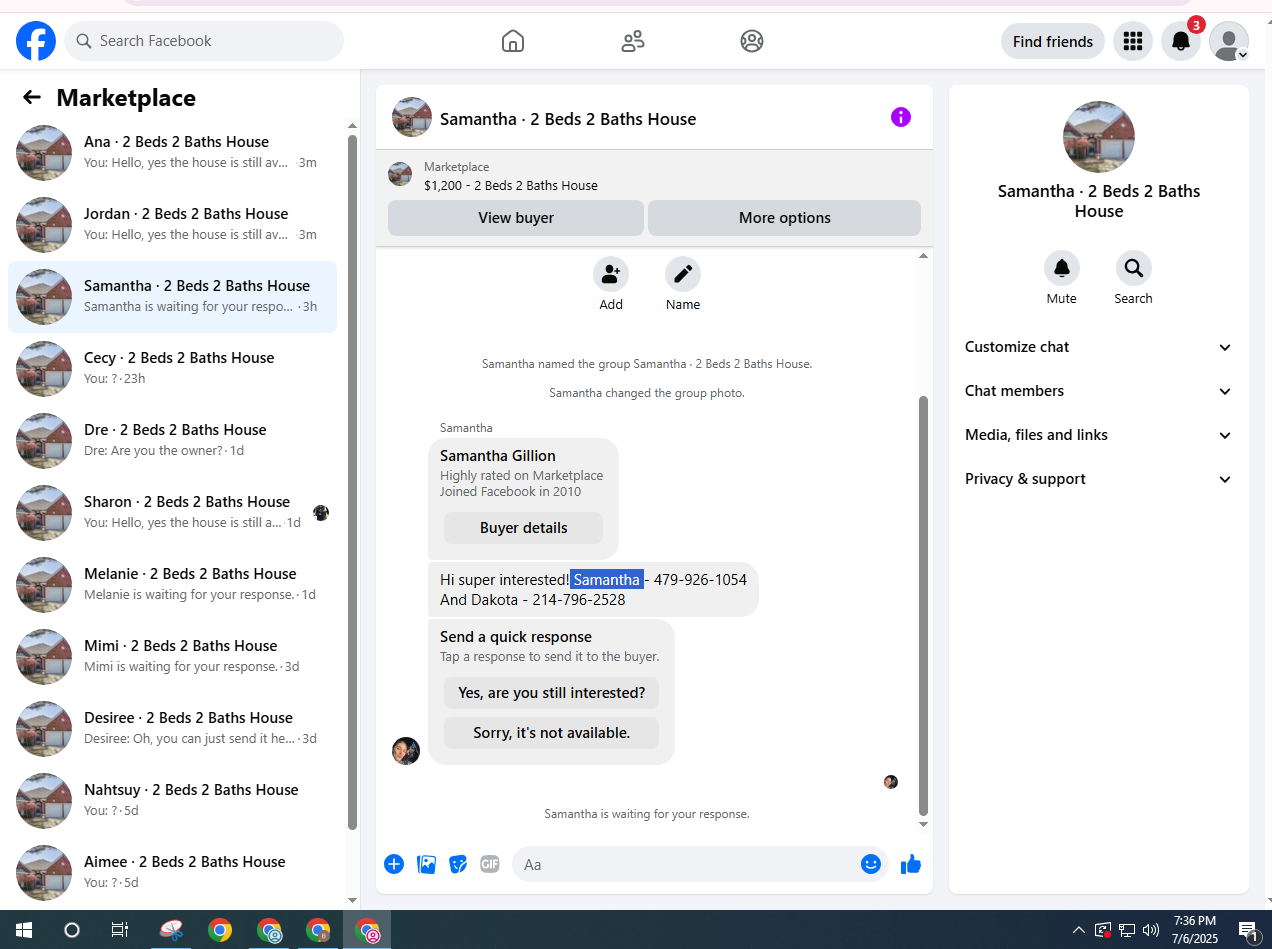Open conversation information purple icon

click(901, 118)
